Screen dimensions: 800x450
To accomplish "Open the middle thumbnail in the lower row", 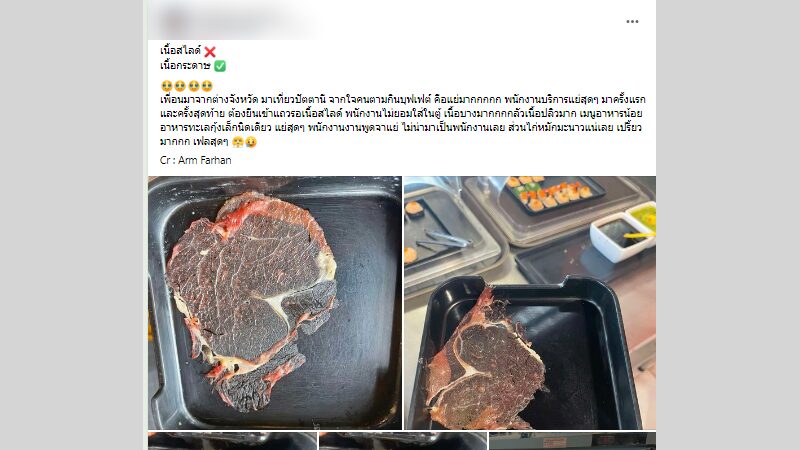I will (403, 441).
